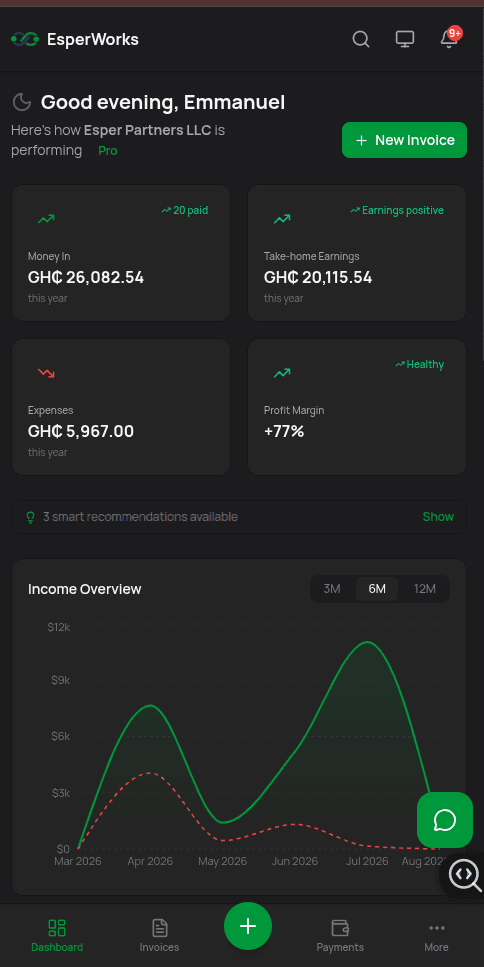
Task: Click the May 2026 chart axis label
Action: pyautogui.click(x=222, y=861)
